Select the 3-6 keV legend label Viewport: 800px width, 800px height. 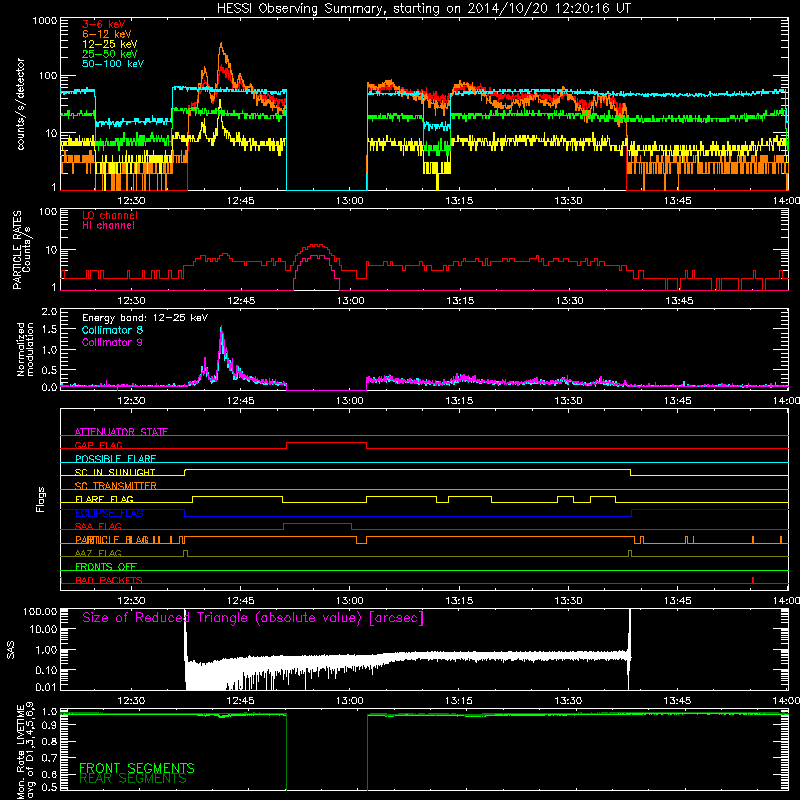[104, 24]
